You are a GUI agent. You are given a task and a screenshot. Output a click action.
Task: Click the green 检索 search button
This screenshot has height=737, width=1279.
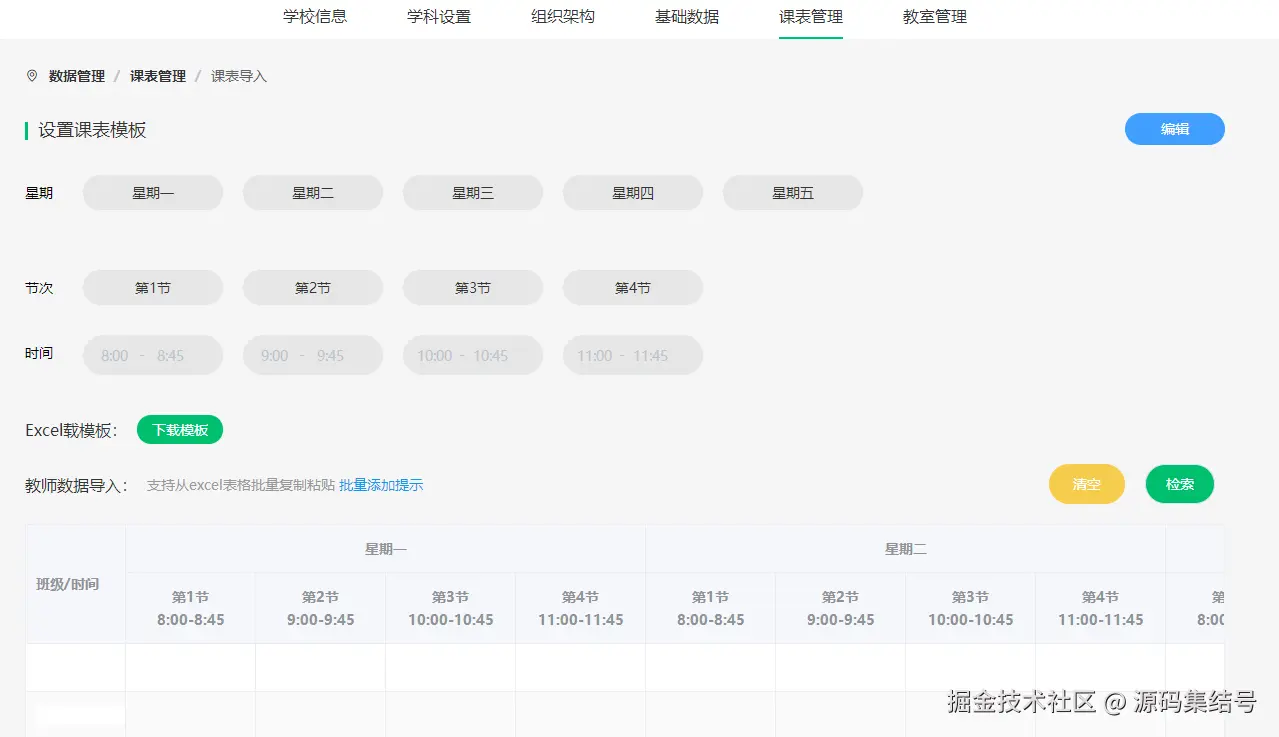pos(1179,483)
